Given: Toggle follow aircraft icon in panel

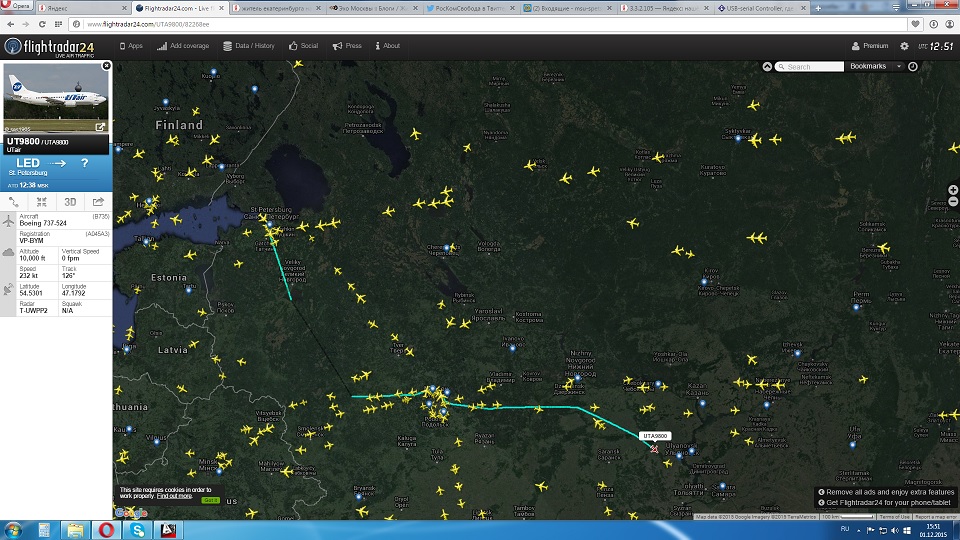Looking at the screenshot, I should click(42, 202).
